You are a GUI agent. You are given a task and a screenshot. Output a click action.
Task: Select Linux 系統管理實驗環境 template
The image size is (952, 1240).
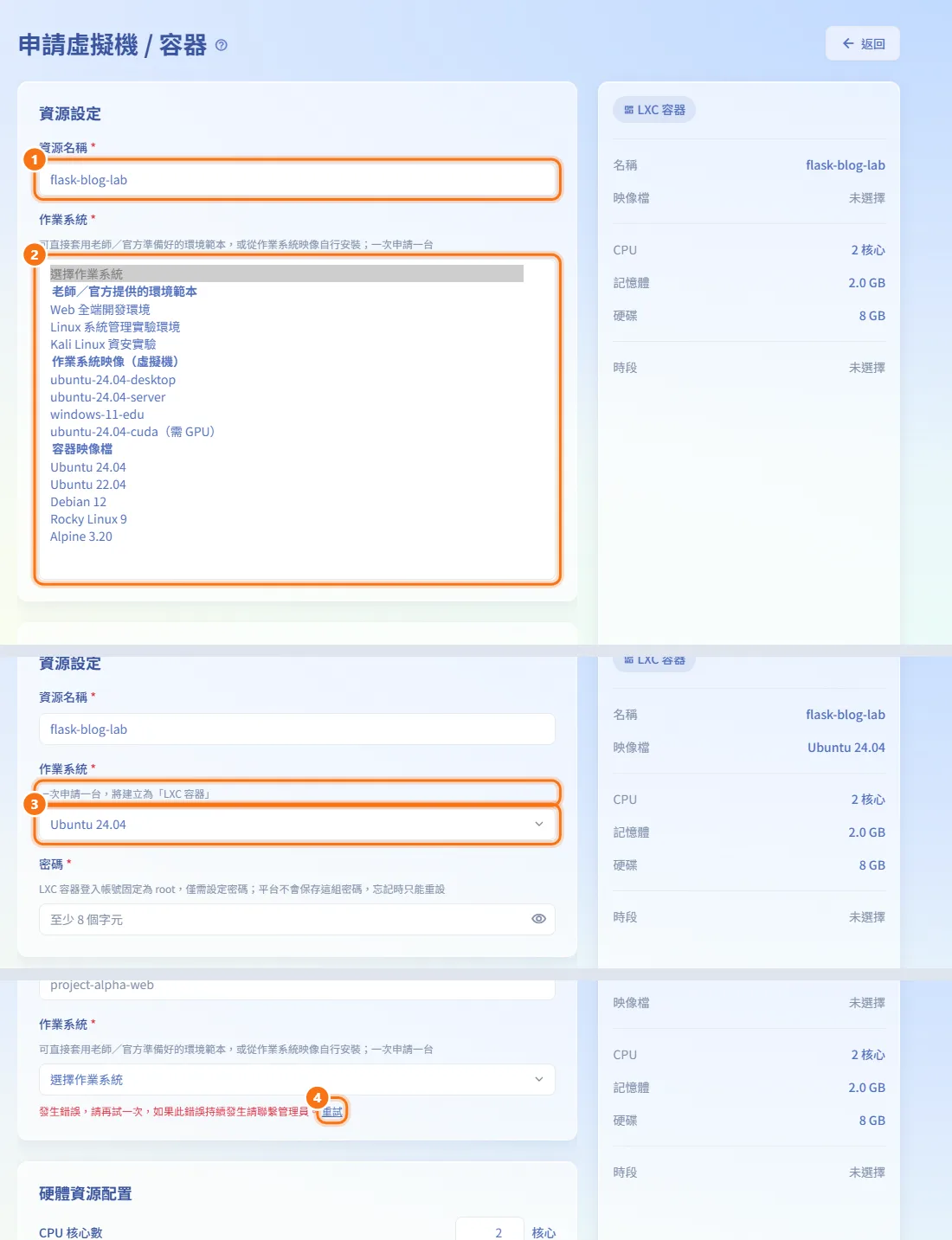click(x=115, y=327)
